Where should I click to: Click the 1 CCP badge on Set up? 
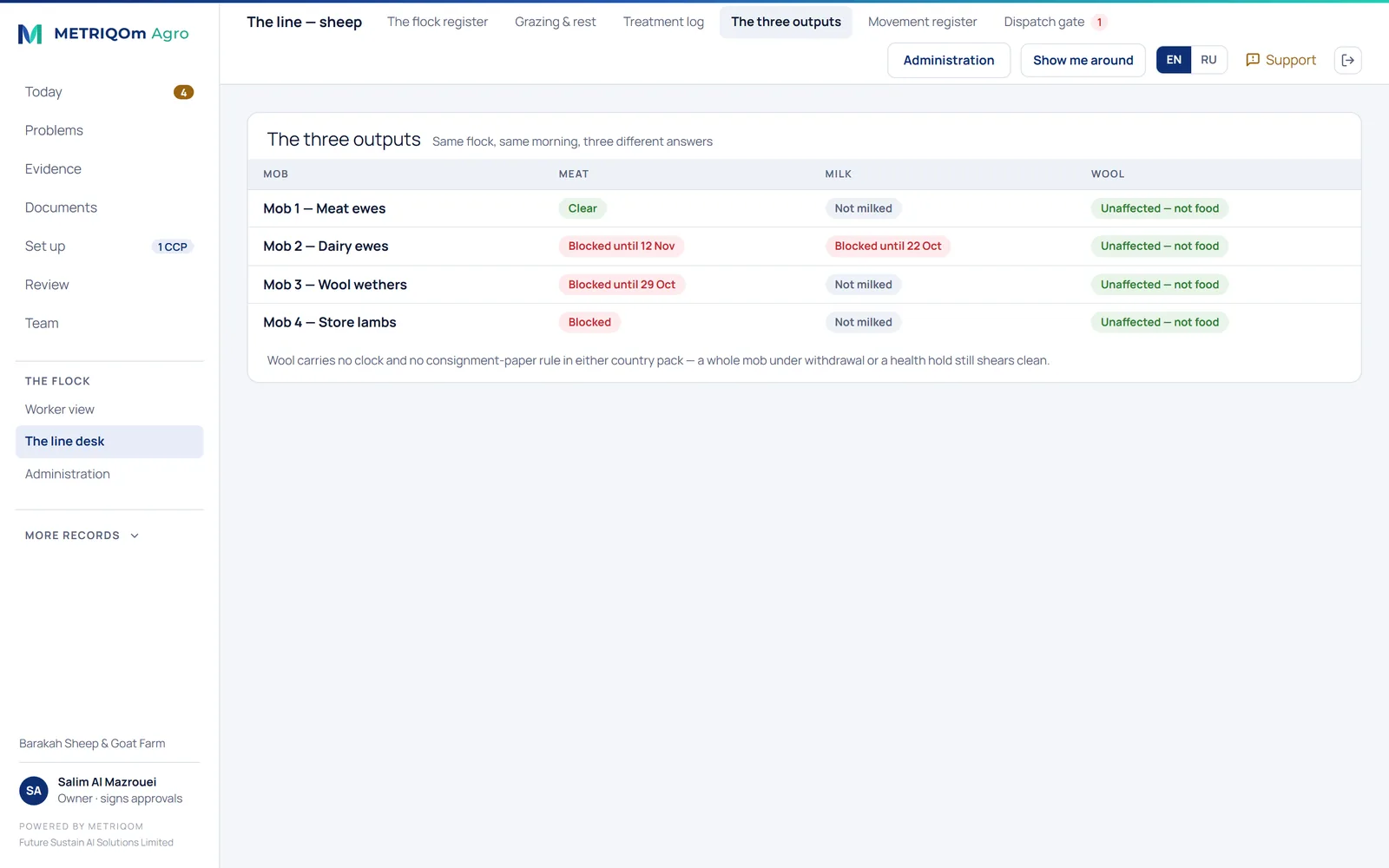coord(173,247)
